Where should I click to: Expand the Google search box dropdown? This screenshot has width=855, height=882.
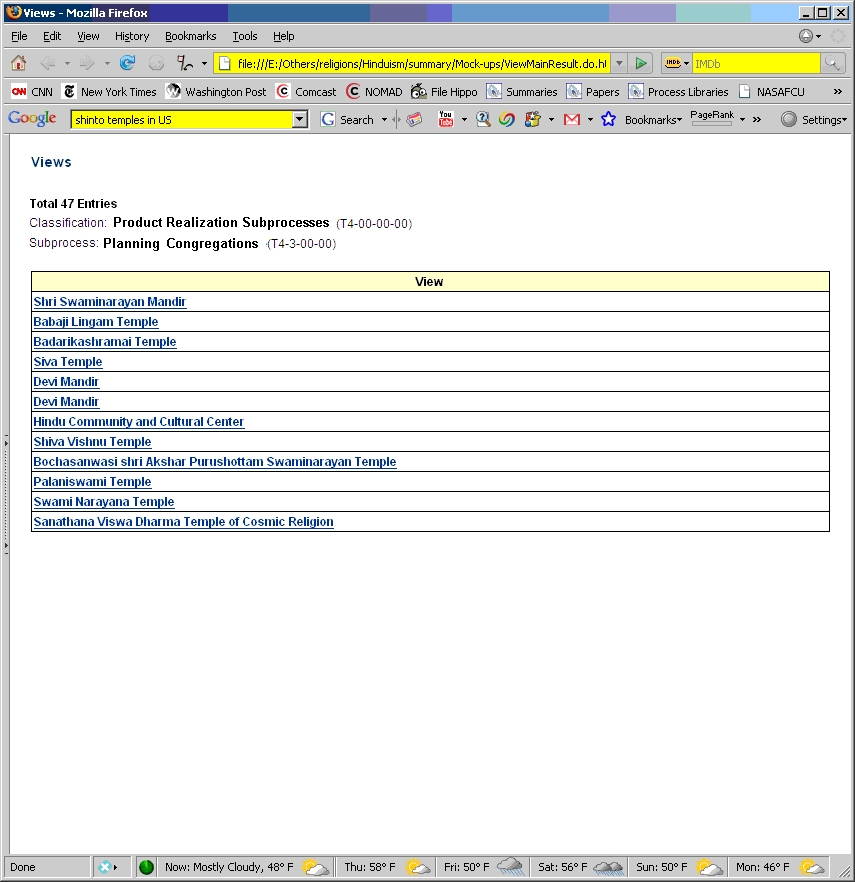(300, 119)
